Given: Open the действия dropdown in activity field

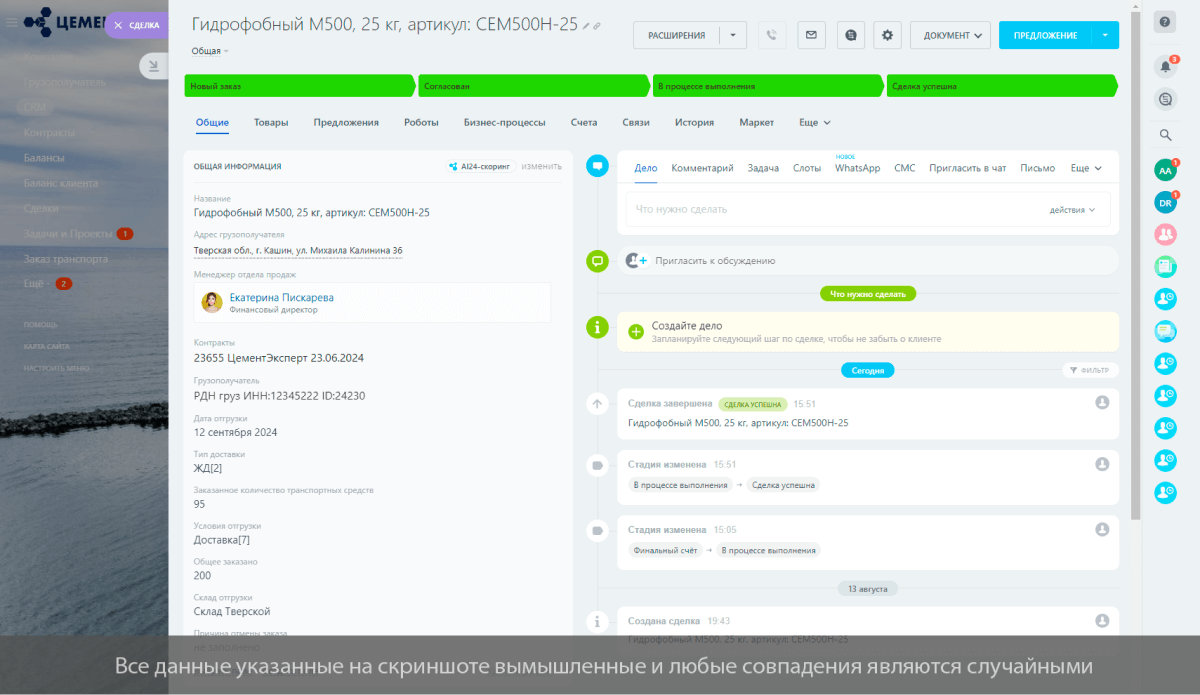Looking at the screenshot, I should (1072, 210).
